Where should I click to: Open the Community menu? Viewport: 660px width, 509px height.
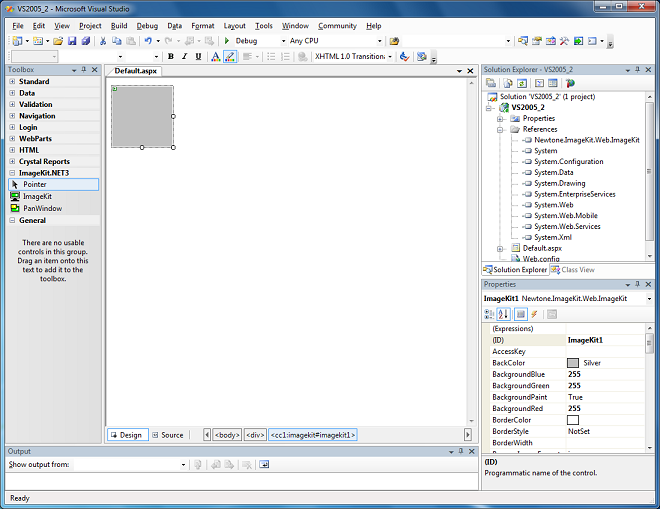[337, 26]
